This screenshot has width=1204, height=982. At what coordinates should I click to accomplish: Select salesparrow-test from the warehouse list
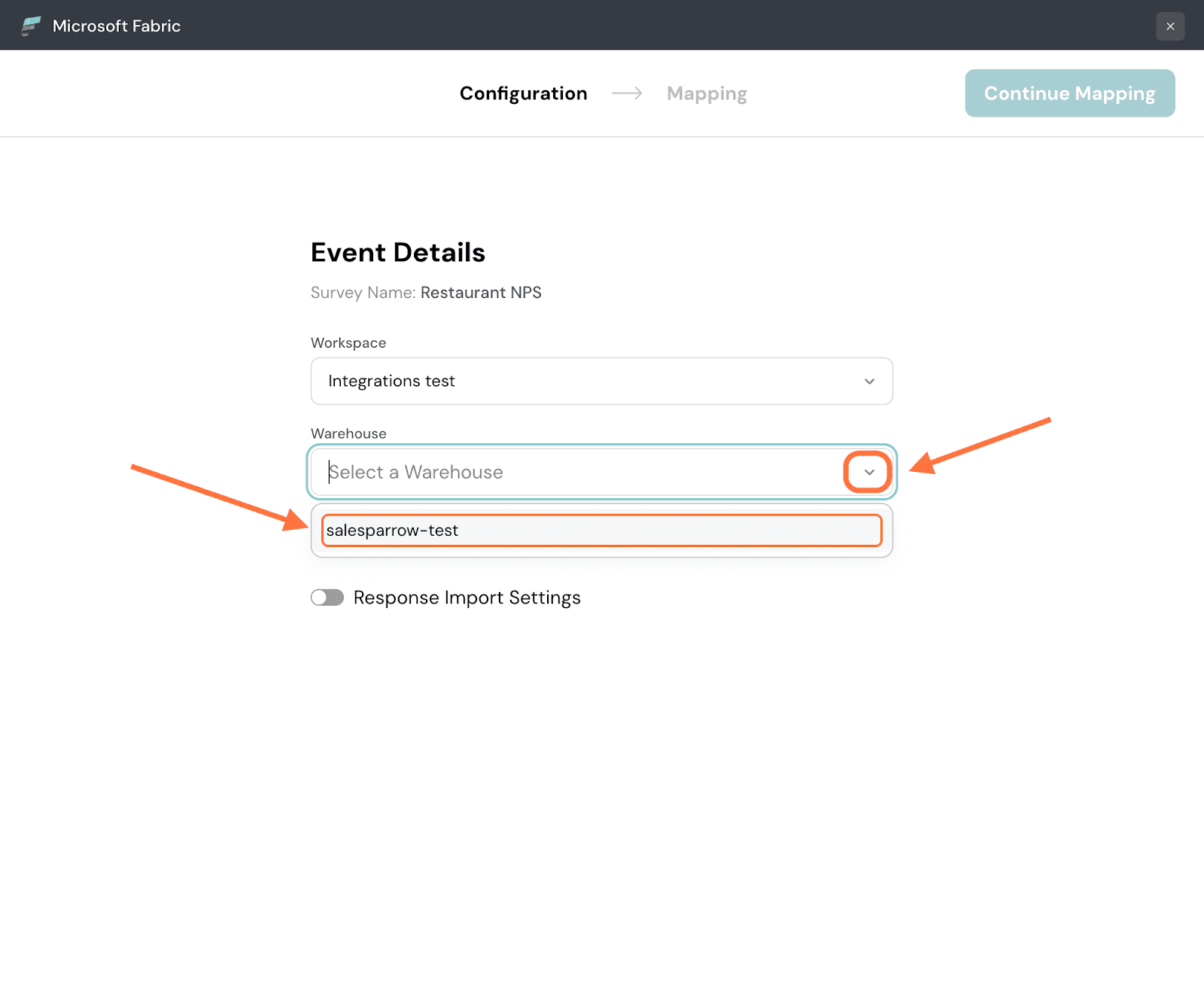tap(600, 531)
